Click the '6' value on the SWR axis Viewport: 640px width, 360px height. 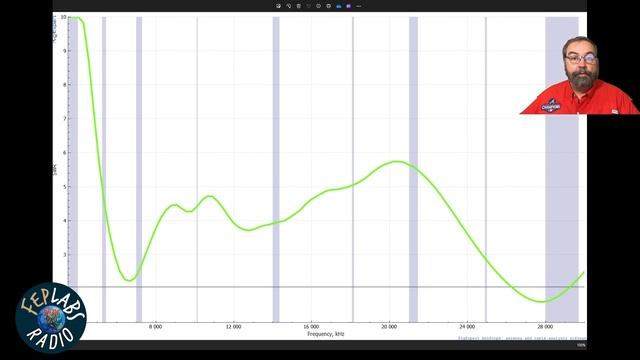[64, 153]
